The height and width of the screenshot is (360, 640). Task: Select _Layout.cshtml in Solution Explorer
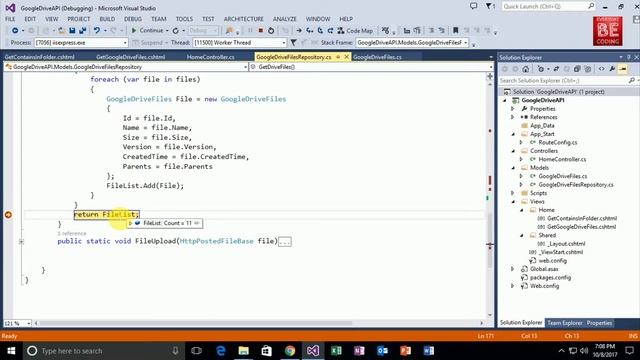[x=566, y=244]
